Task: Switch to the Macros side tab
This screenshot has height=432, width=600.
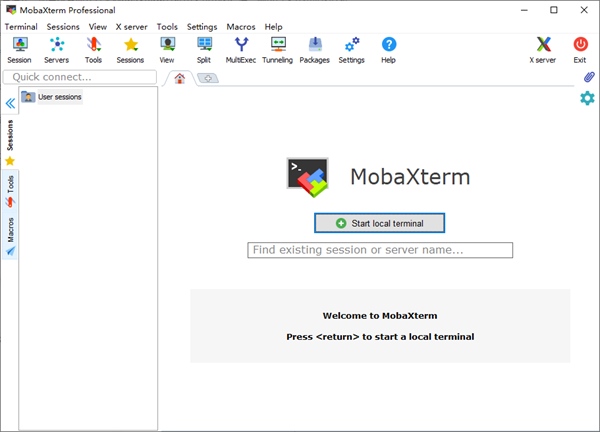Action: (x=10, y=234)
